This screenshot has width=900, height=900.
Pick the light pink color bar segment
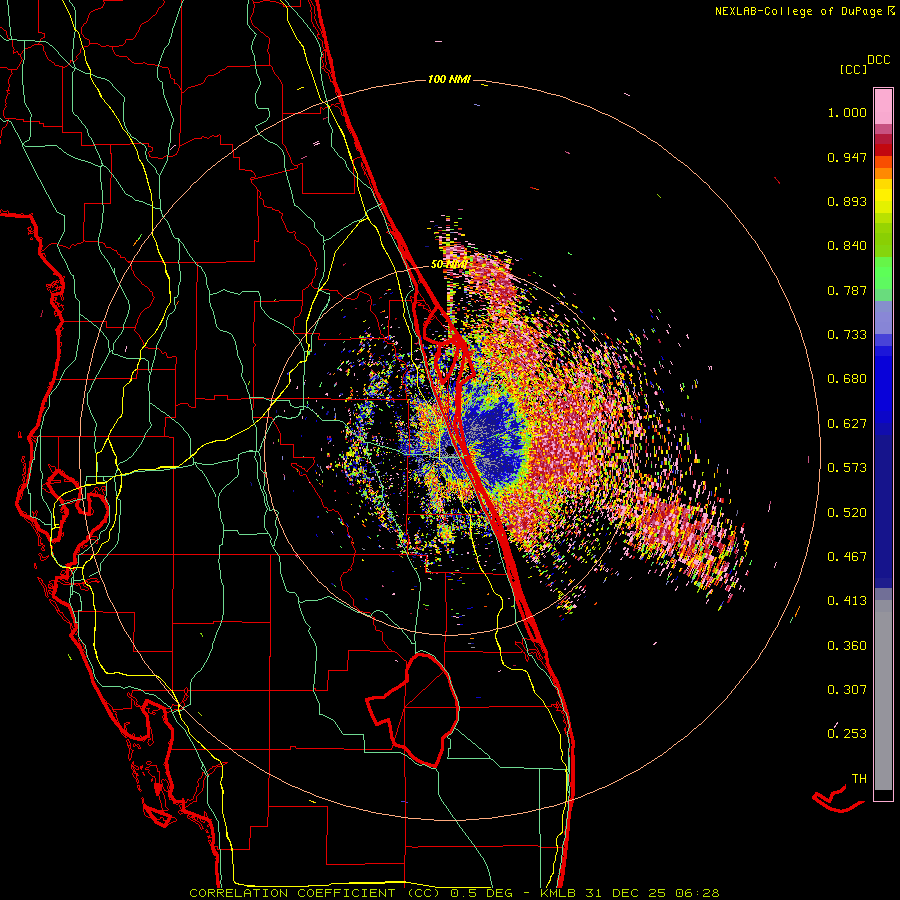coord(883,106)
